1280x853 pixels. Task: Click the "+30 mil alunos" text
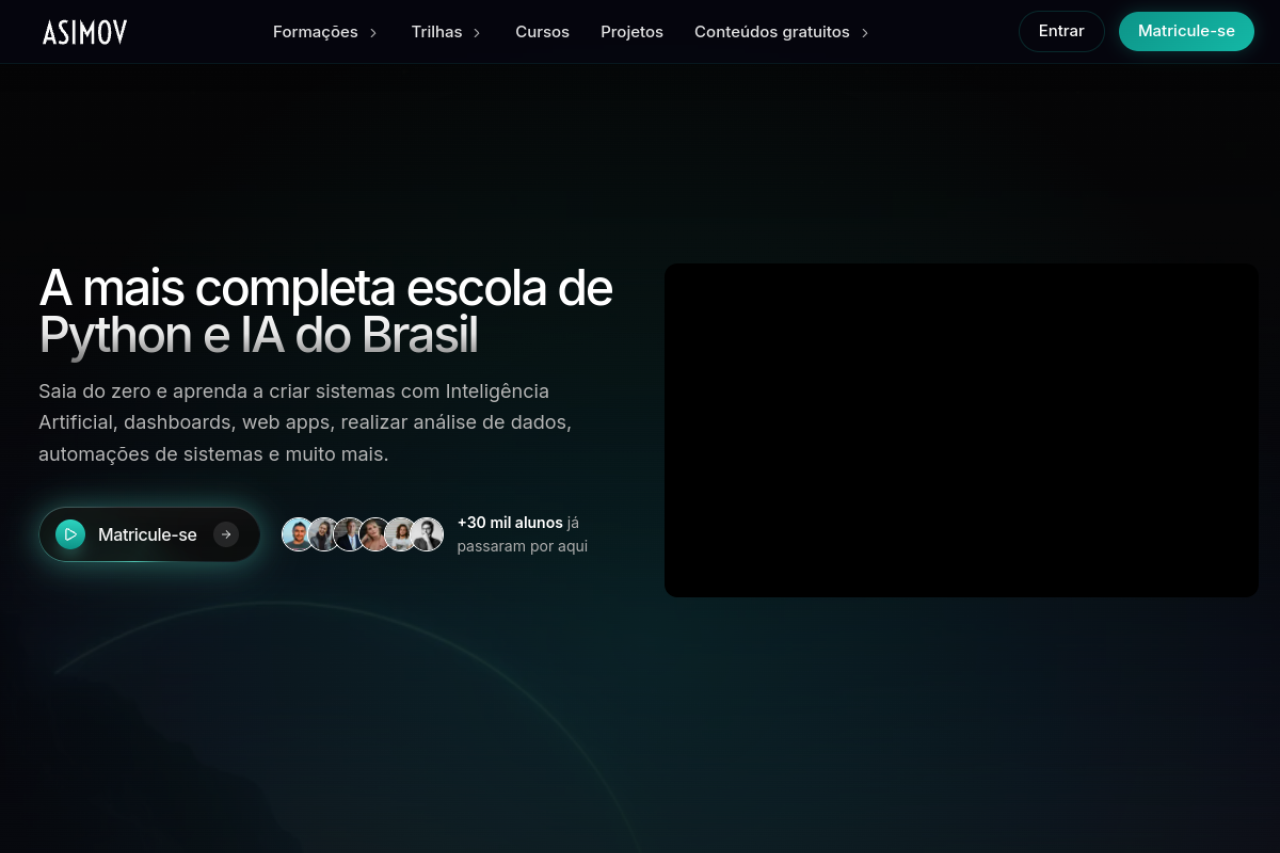coord(510,522)
